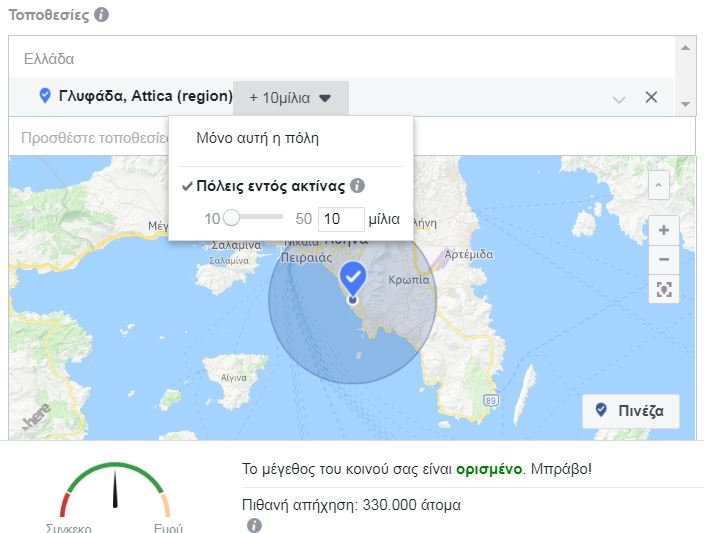Click the info icon below Πιθανή απήχηση
This screenshot has width=704, height=533.
(x=254, y=525)
